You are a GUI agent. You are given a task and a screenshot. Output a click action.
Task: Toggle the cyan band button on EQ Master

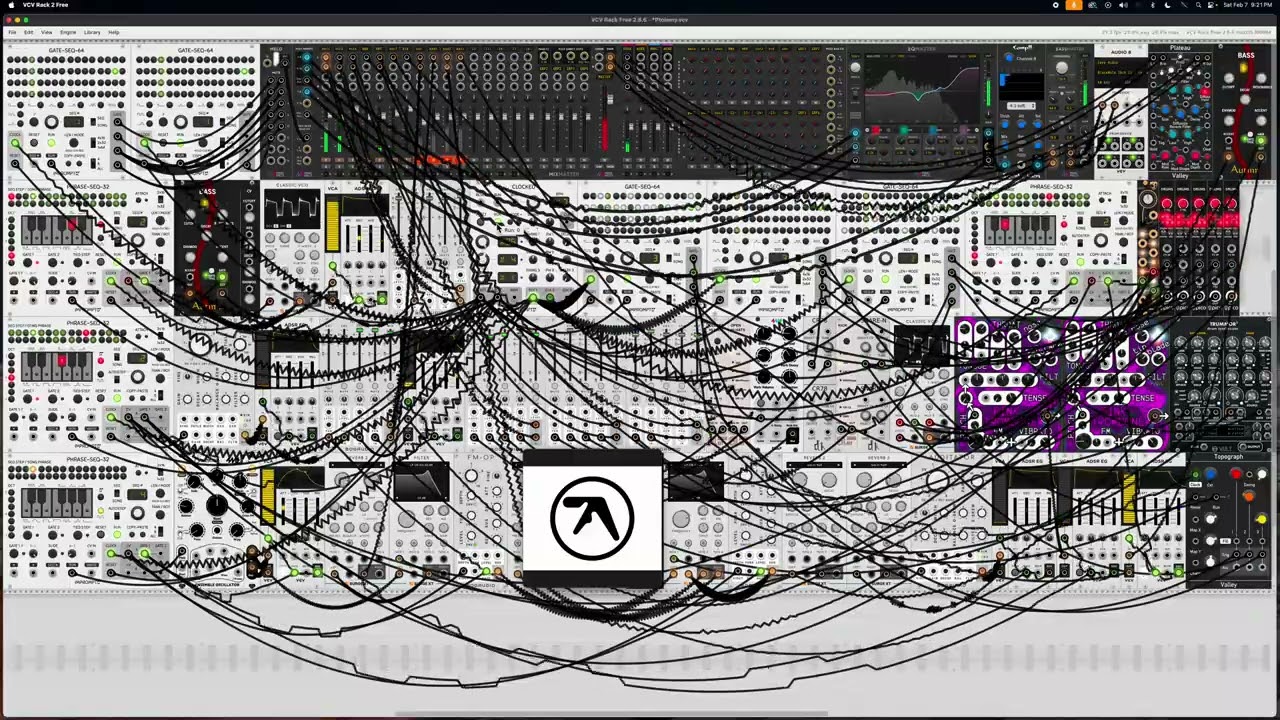(932, 130)
